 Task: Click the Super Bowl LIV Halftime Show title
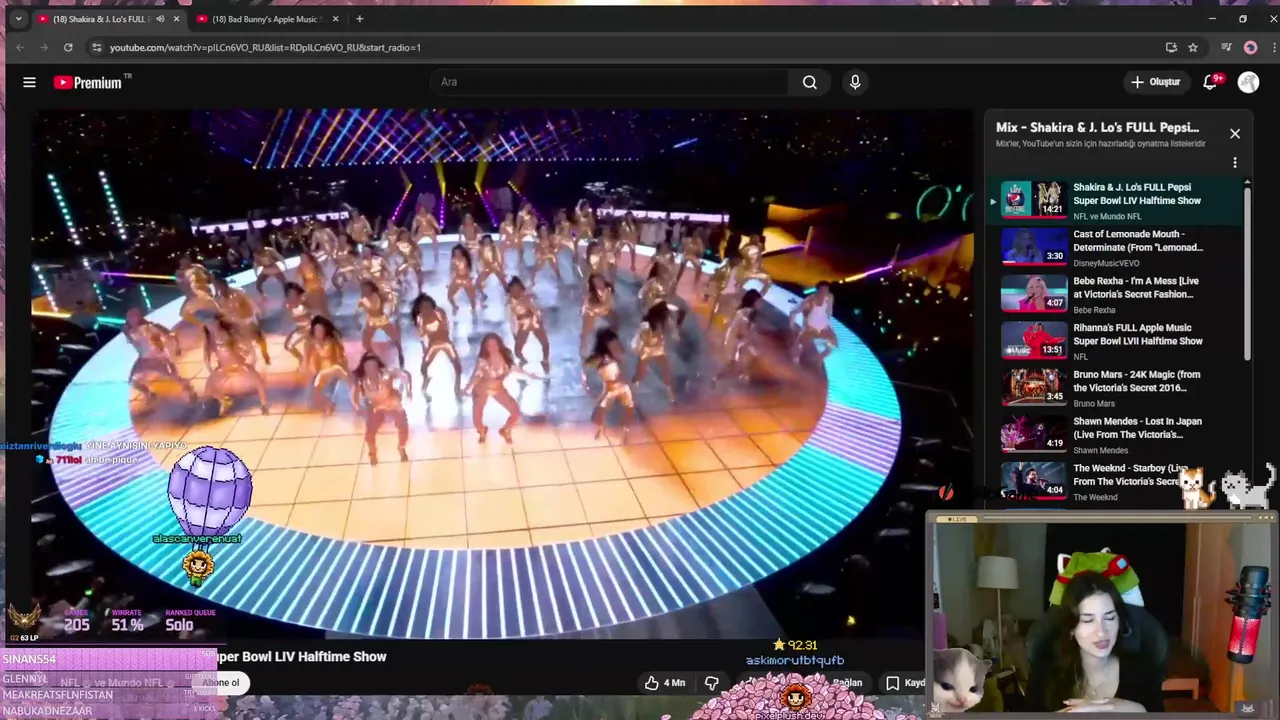click(300, 657)
